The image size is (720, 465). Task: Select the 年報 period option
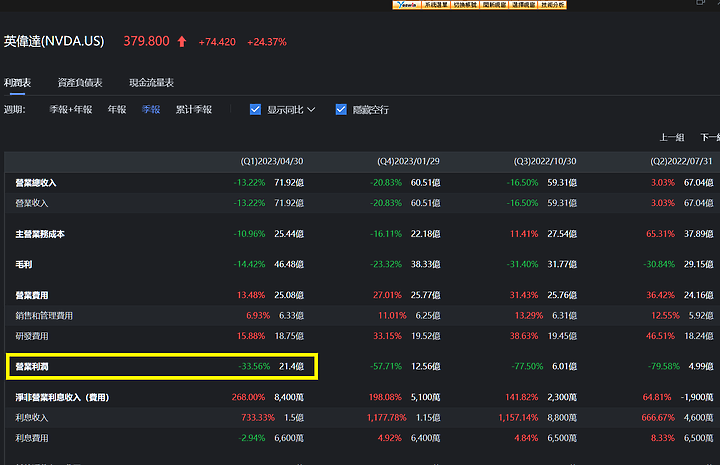117,110
